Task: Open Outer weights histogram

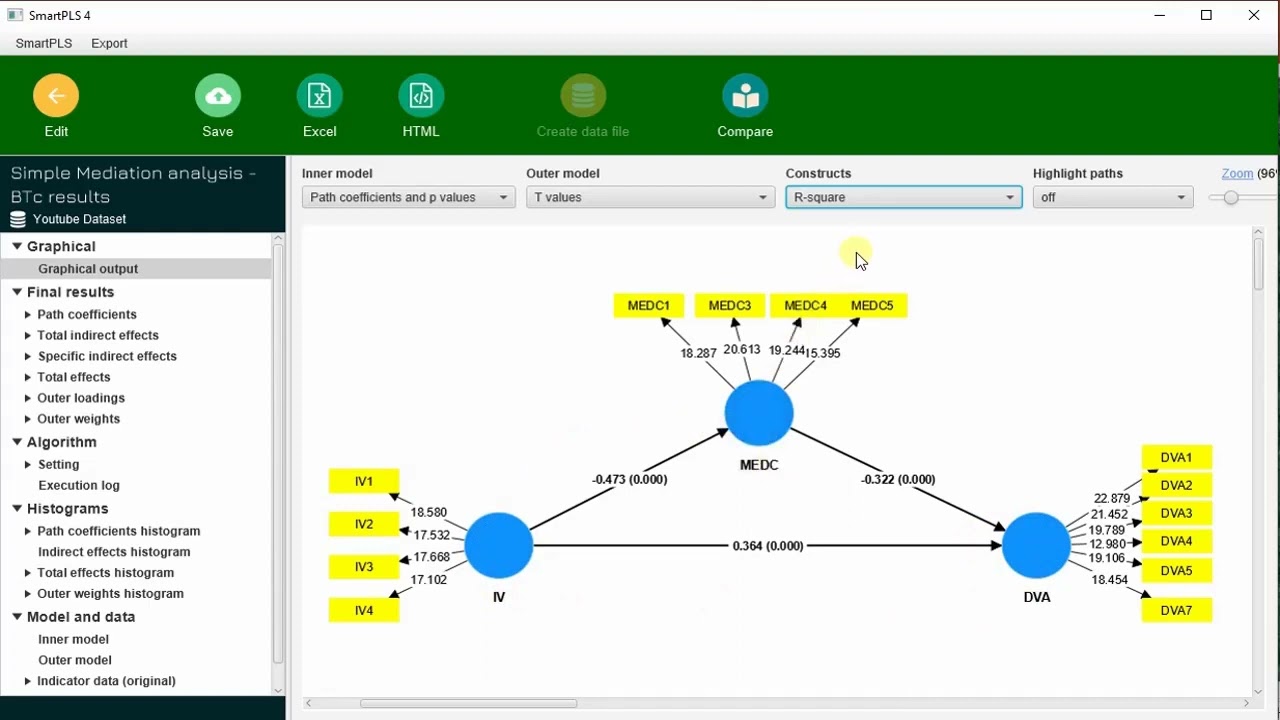Action: tap(111, 594)
